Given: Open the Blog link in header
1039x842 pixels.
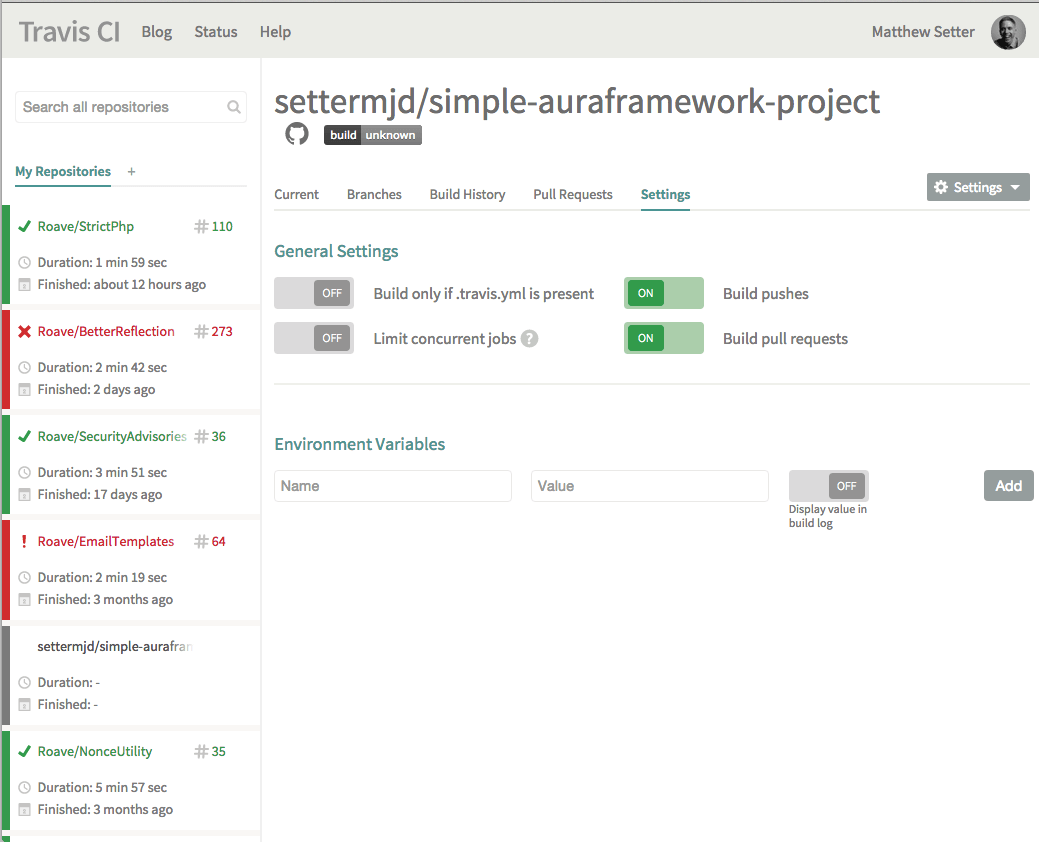Looking at the screenshot, I should coord(156,32).
